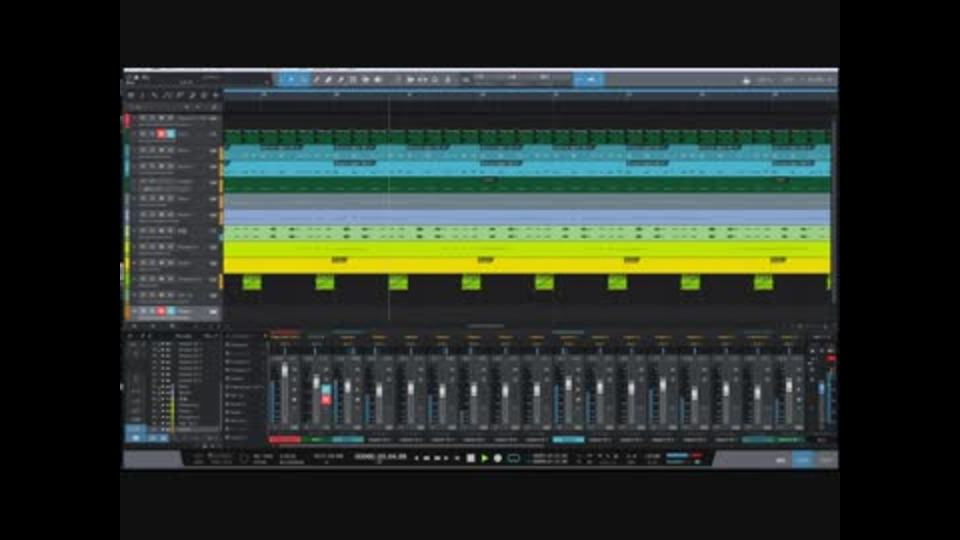Select the Listen tool
This screenshot has width=960, height=540.
click(378, 79)
